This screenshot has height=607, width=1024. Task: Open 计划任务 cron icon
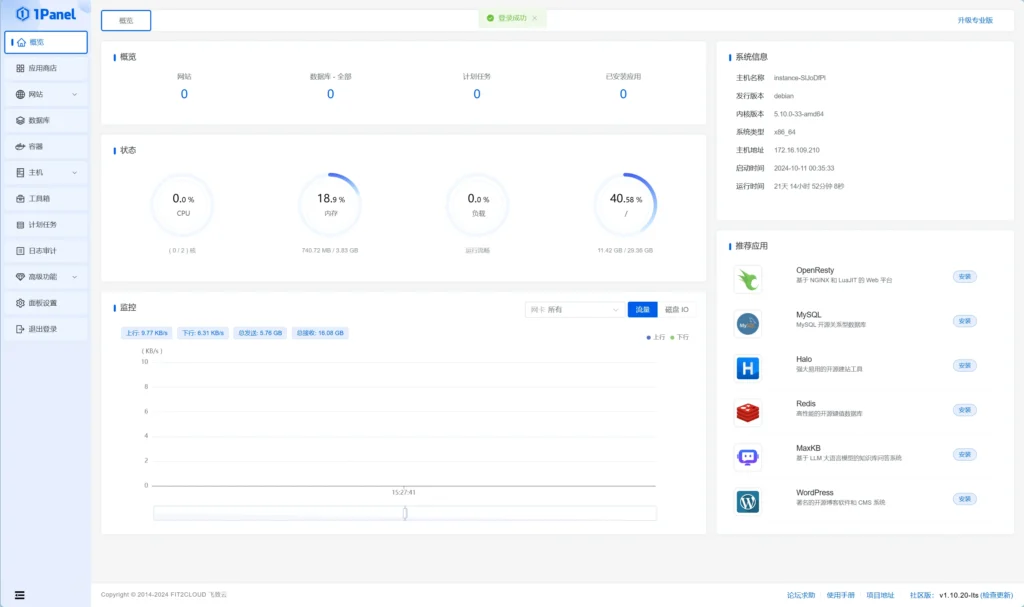(x=20, y=225)
